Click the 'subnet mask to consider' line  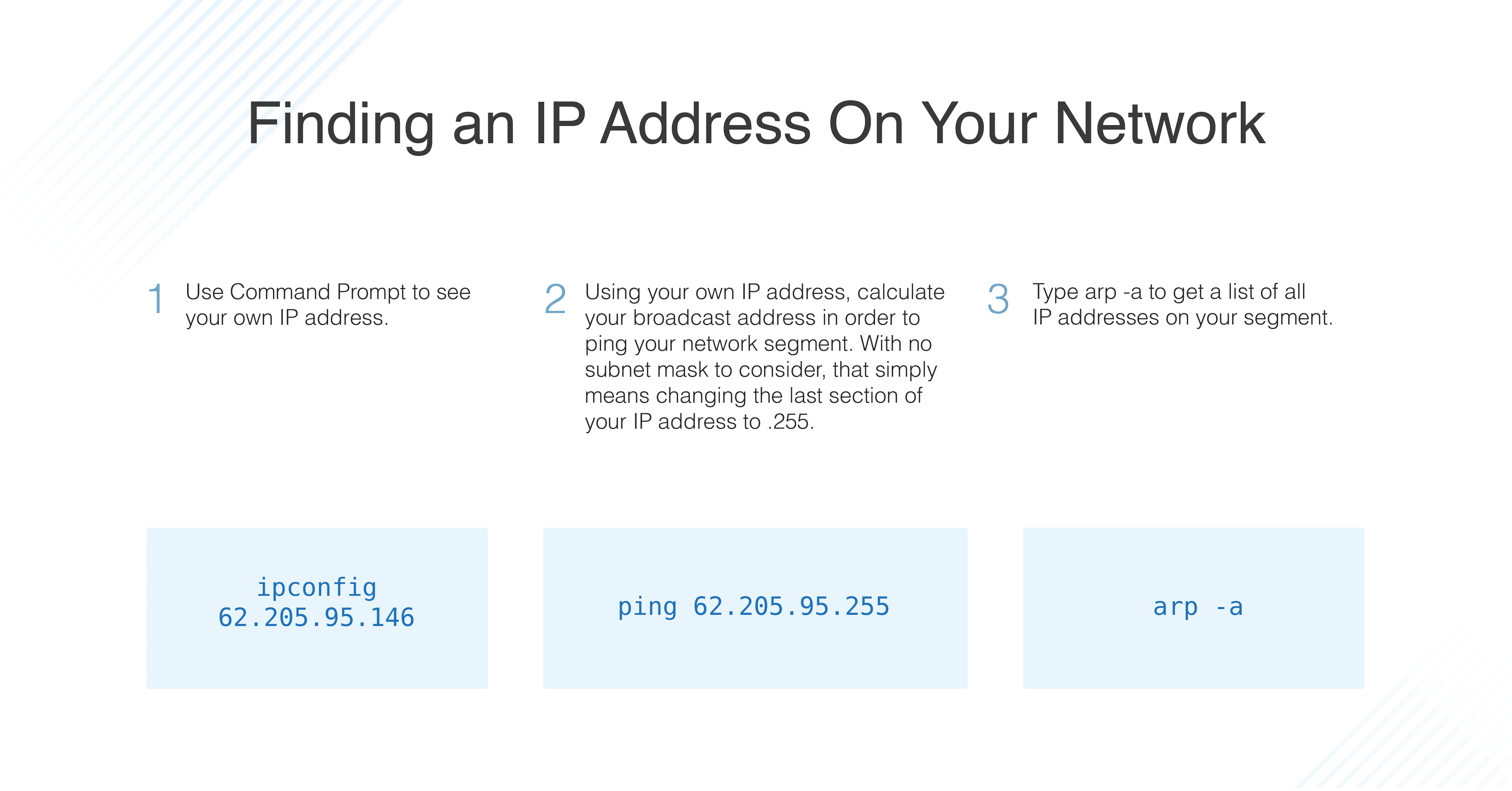point(761,370)
